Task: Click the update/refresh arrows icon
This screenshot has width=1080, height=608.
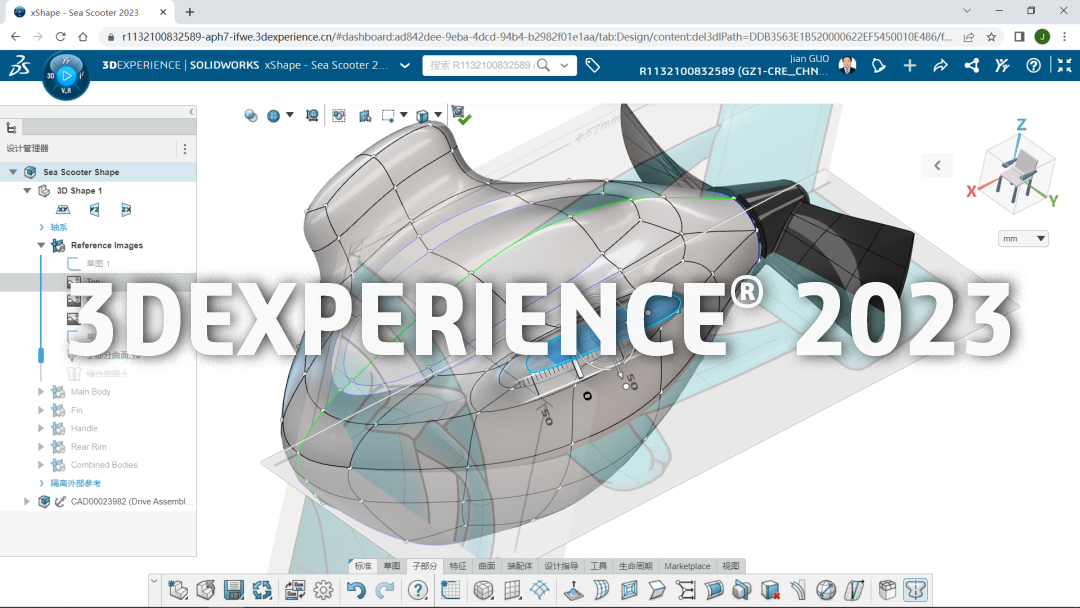Action: coord(262,590)
